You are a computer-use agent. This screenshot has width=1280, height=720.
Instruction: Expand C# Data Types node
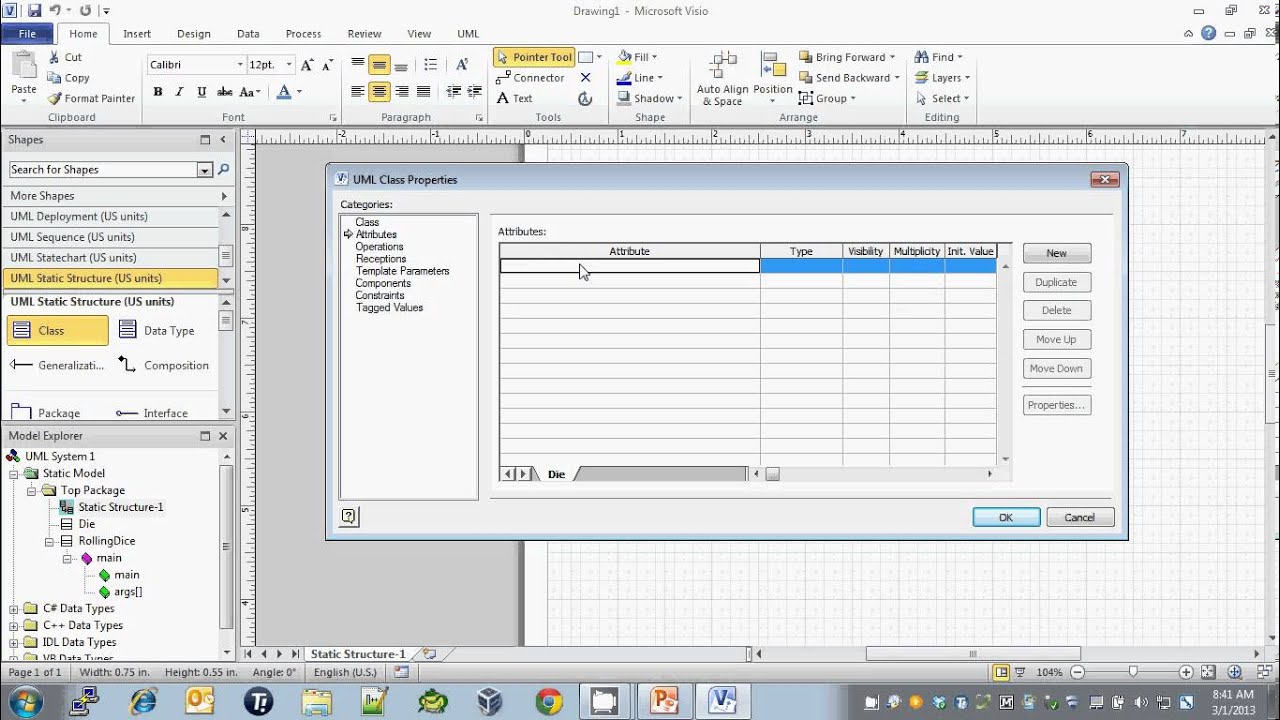click(14, 608)
